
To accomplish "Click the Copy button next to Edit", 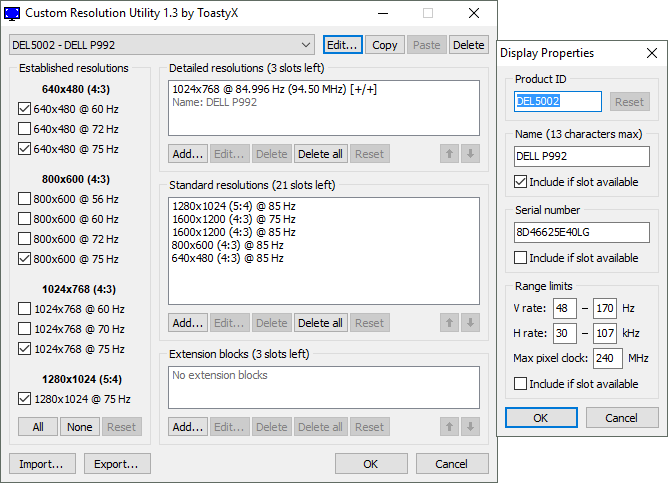I will coord(384,45).
